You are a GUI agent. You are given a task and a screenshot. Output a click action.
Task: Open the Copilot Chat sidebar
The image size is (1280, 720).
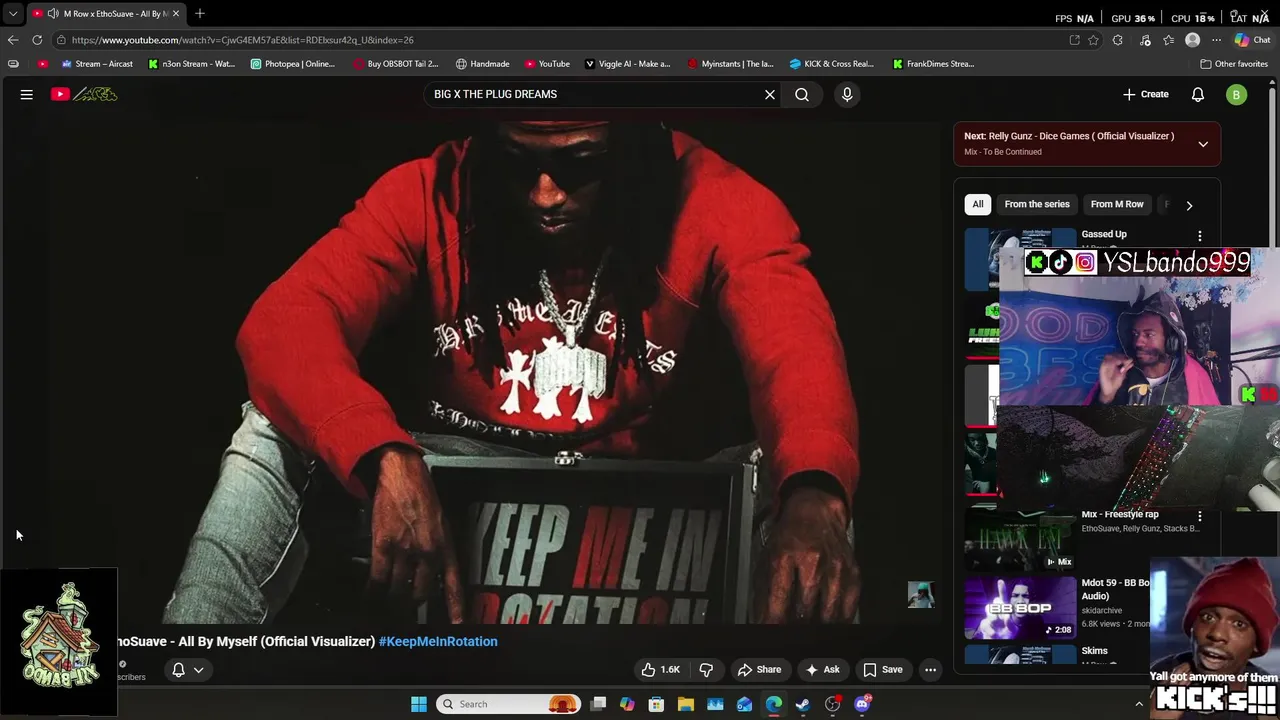click(1252, 40)
